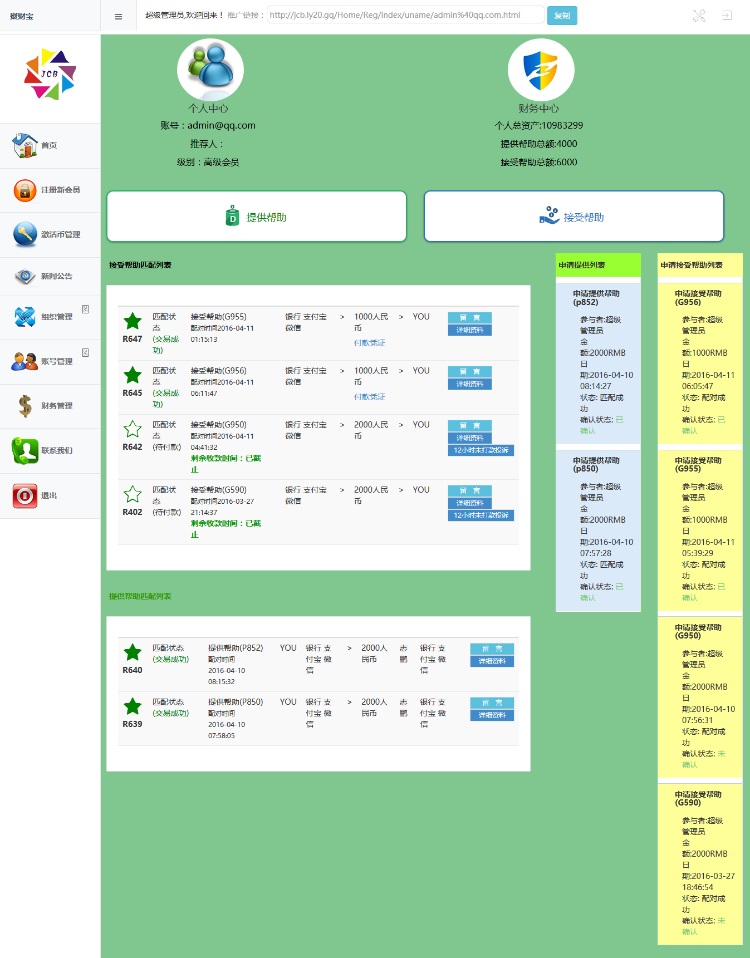Open 注册新会员 padlock icon in sidebar
The height and width of the screenshot is (958, 750).
[25, 190]
